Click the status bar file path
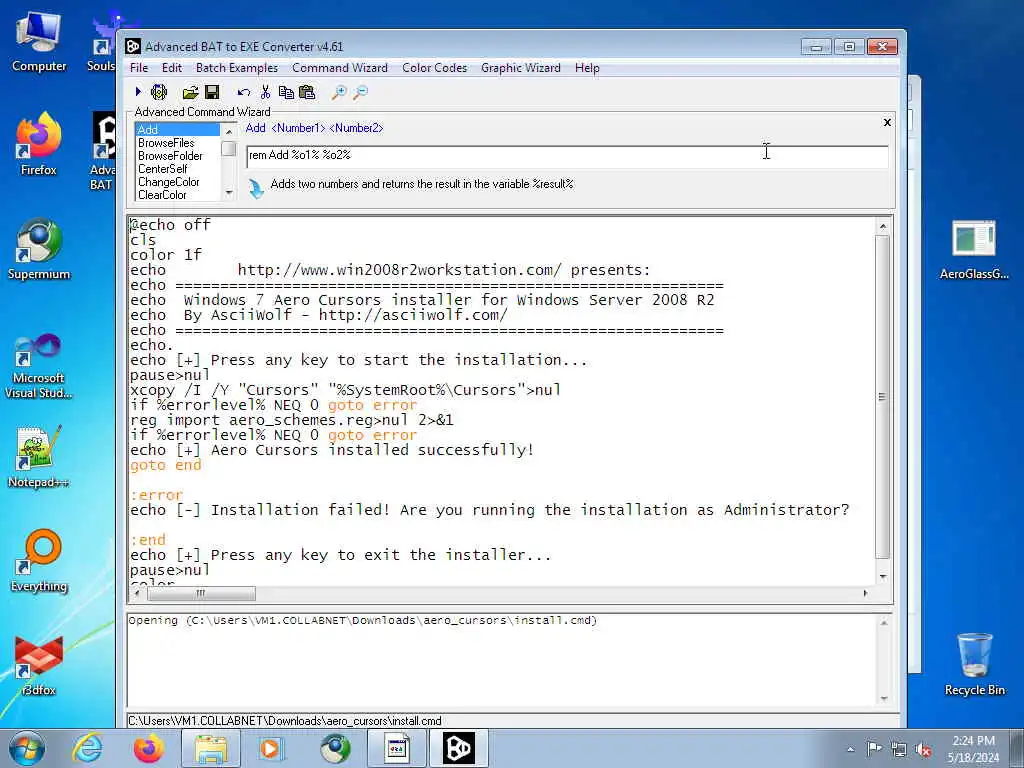Screen dimensions: 1024x768 [285, 721]
